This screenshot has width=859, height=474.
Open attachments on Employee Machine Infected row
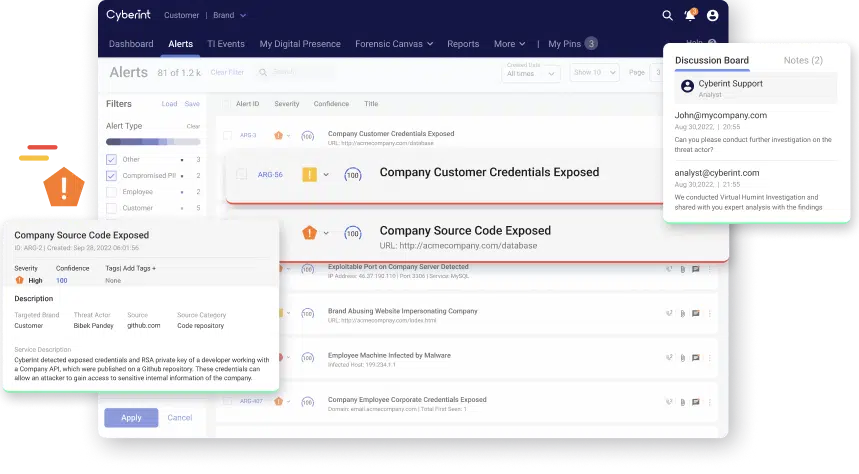click(x=683, y=358)
